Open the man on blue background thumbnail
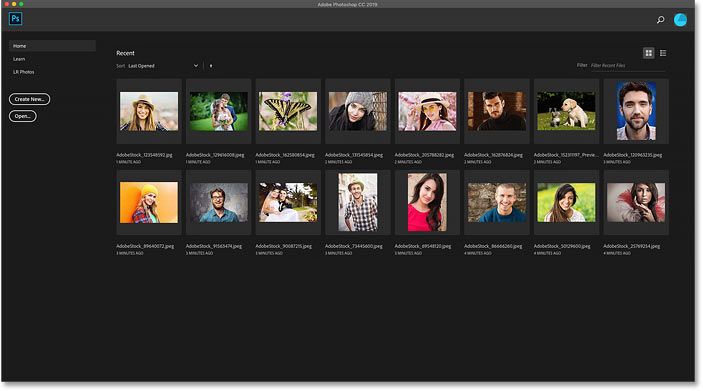This screenshot has width=703, height=391. pos(636,111)
